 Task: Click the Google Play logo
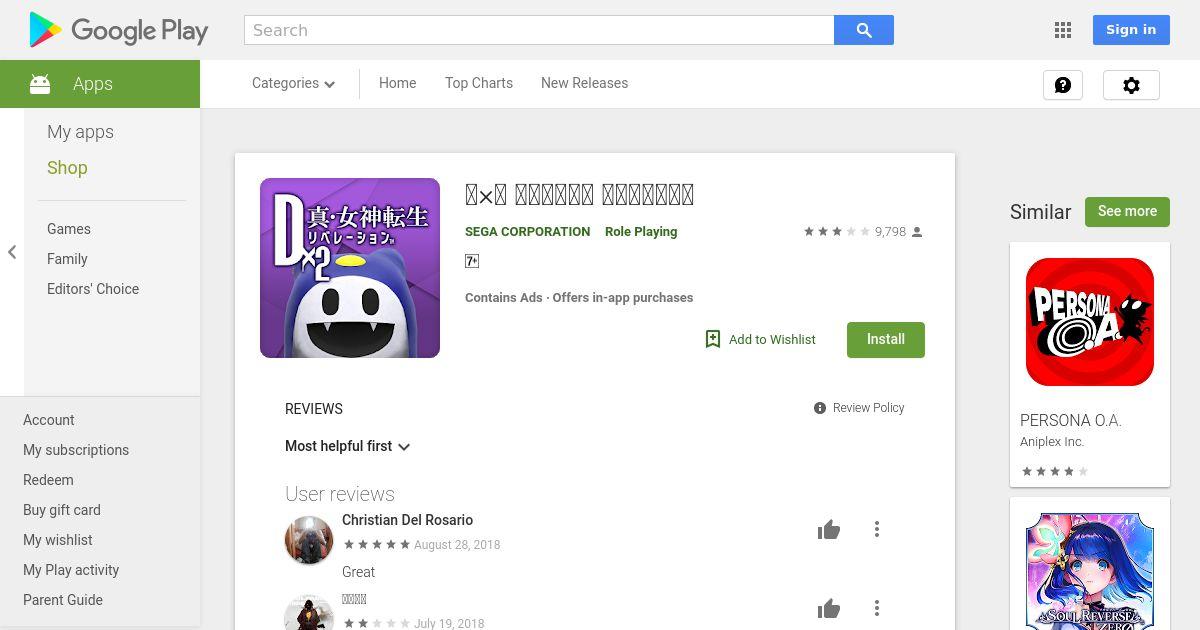coord(119,30)
